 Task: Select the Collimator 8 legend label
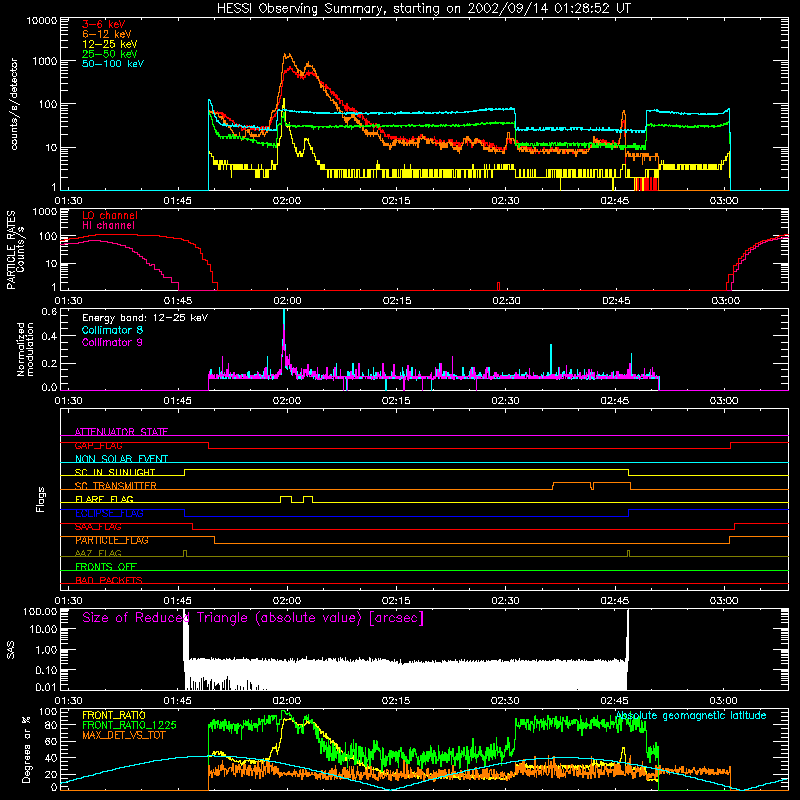(112, 330)
